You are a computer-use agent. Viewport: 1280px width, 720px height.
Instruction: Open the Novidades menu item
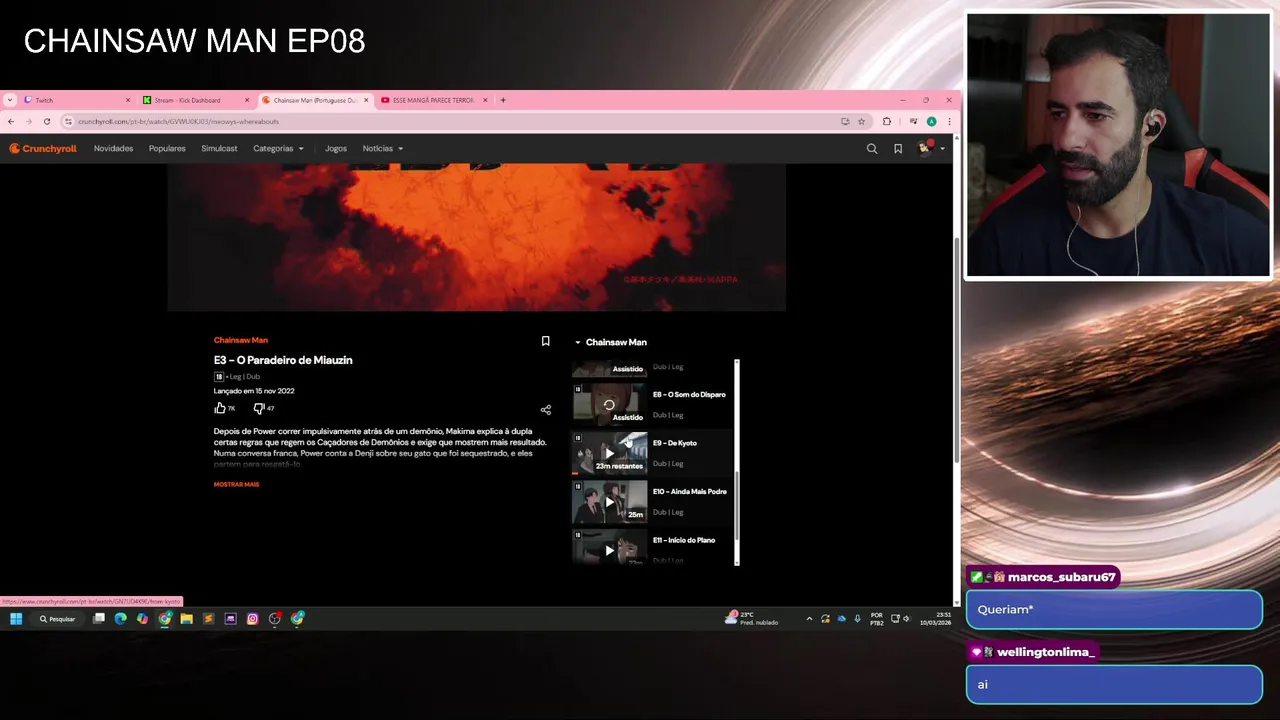click(113, 148)
